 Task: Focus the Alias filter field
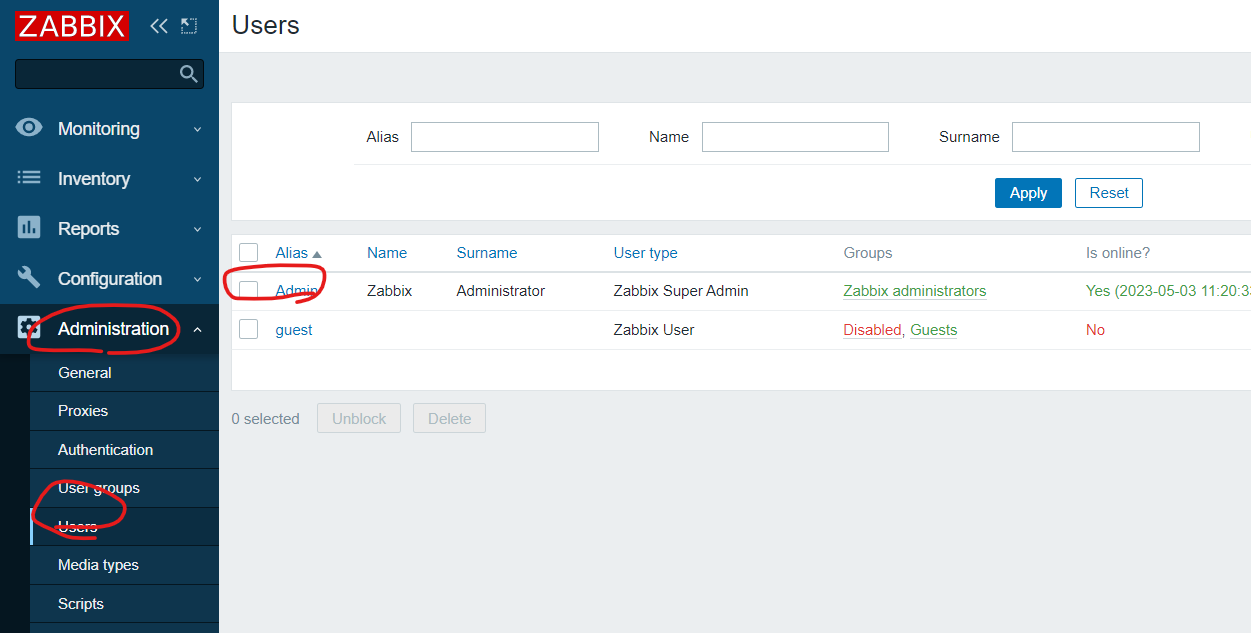[505, 137]
